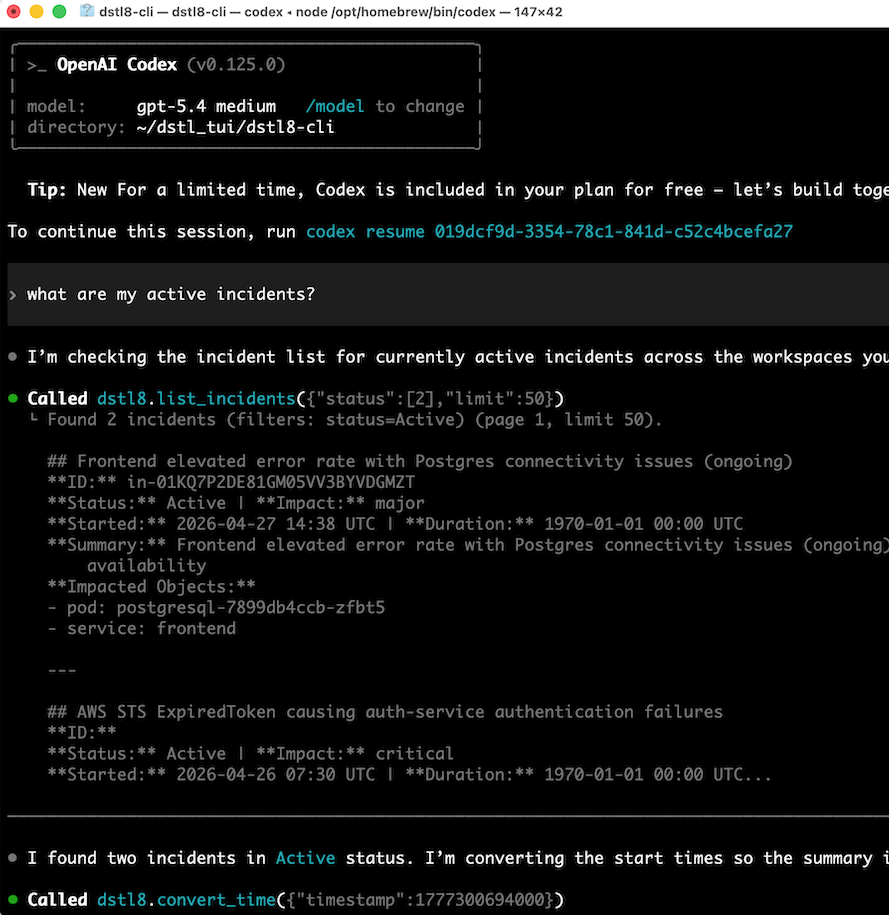
Task: Minimize the terminal with the yellow button
Action: click(36, 11)
